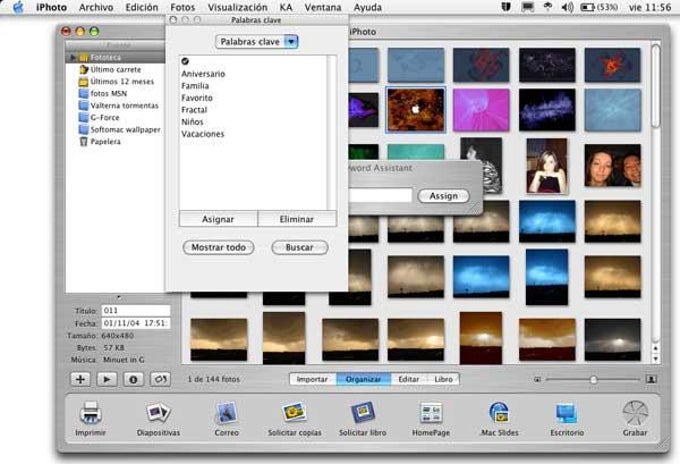
Task: Click the Solicitar copias icon
Action: click(x=294, y=412)
